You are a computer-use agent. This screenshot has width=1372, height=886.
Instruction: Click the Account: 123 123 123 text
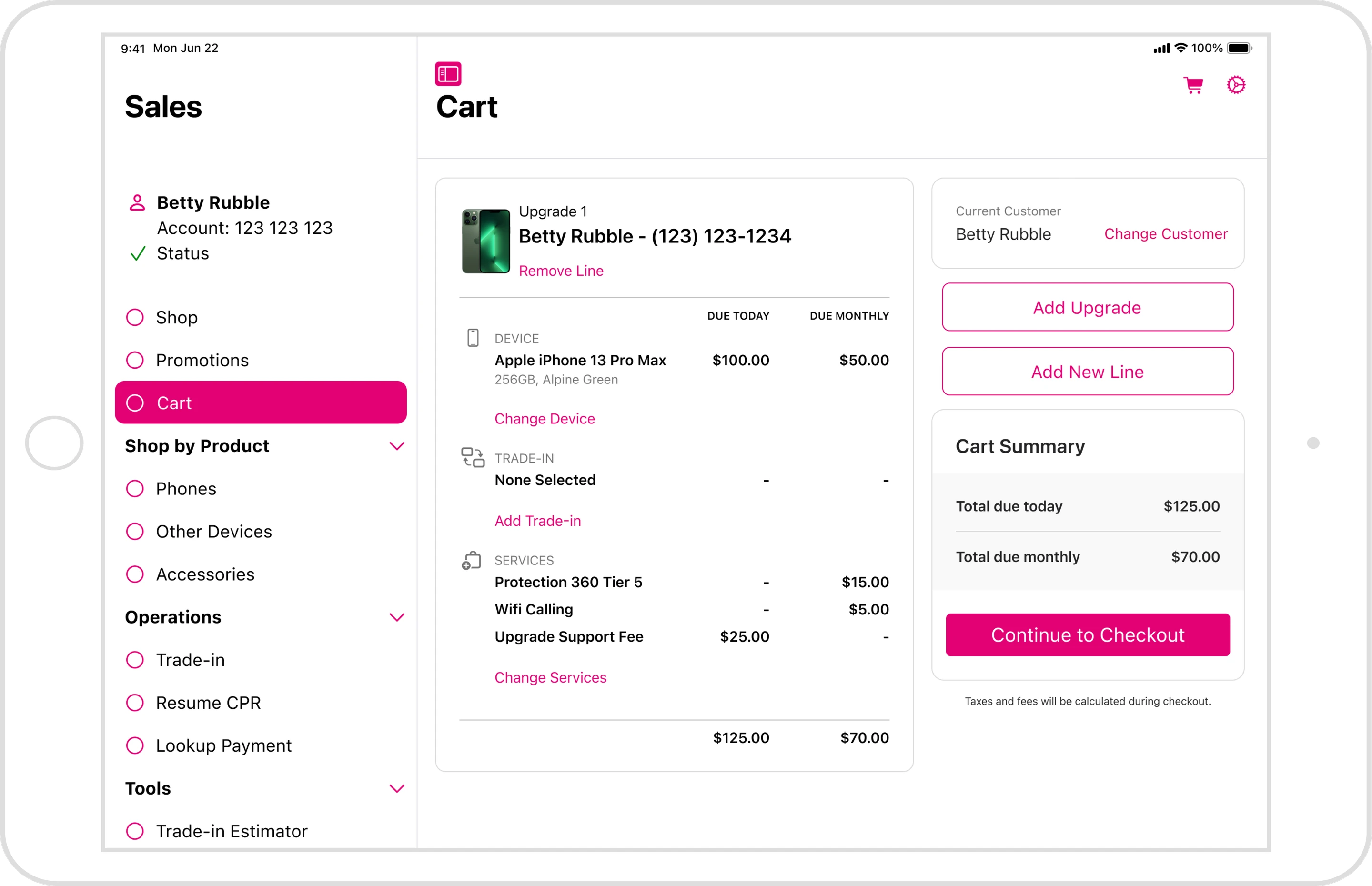(244, 228)
